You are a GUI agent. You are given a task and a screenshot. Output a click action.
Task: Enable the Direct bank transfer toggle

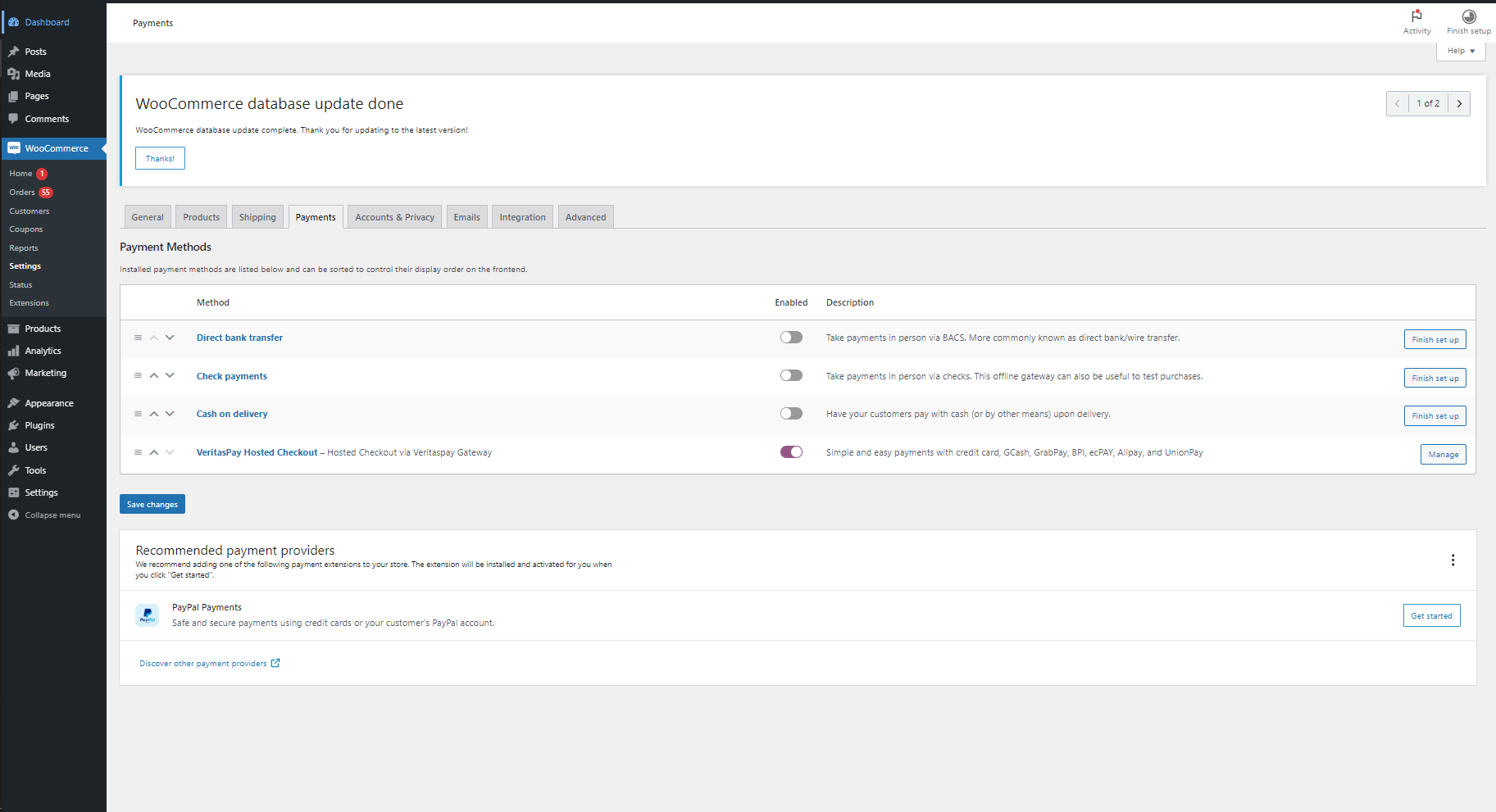(791, 338)
